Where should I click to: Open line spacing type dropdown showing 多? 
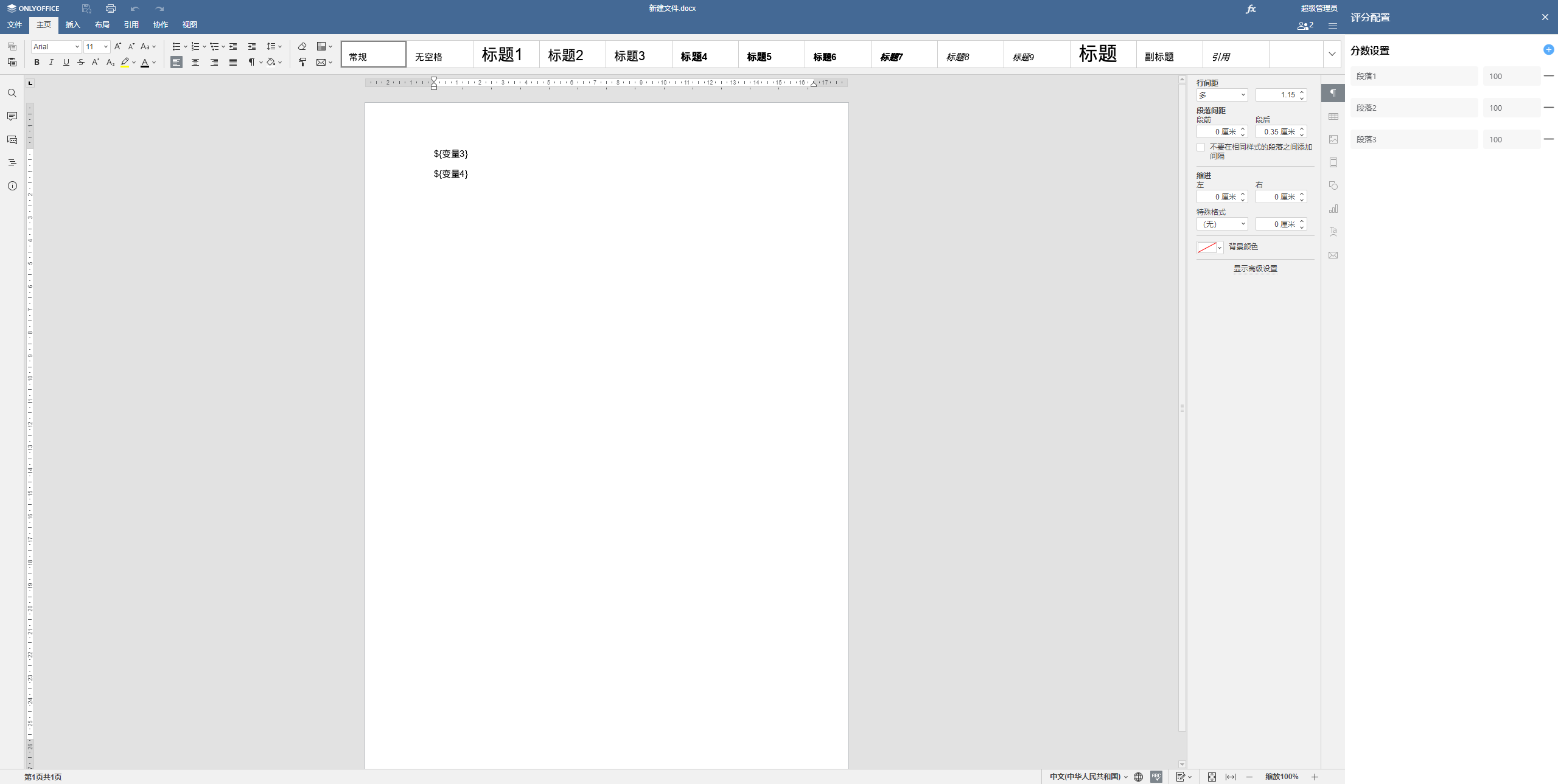coord(1222,95)
